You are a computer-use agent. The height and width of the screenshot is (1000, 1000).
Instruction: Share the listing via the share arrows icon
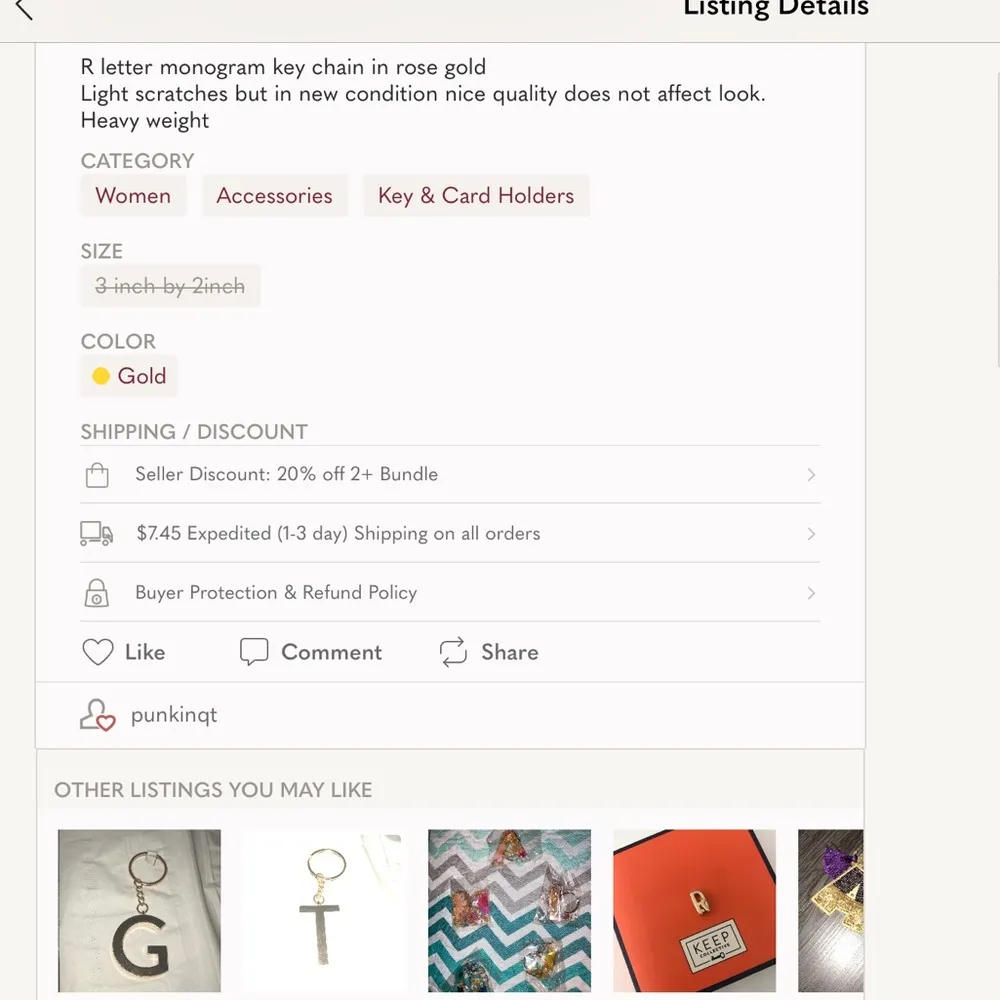(453, 652)
